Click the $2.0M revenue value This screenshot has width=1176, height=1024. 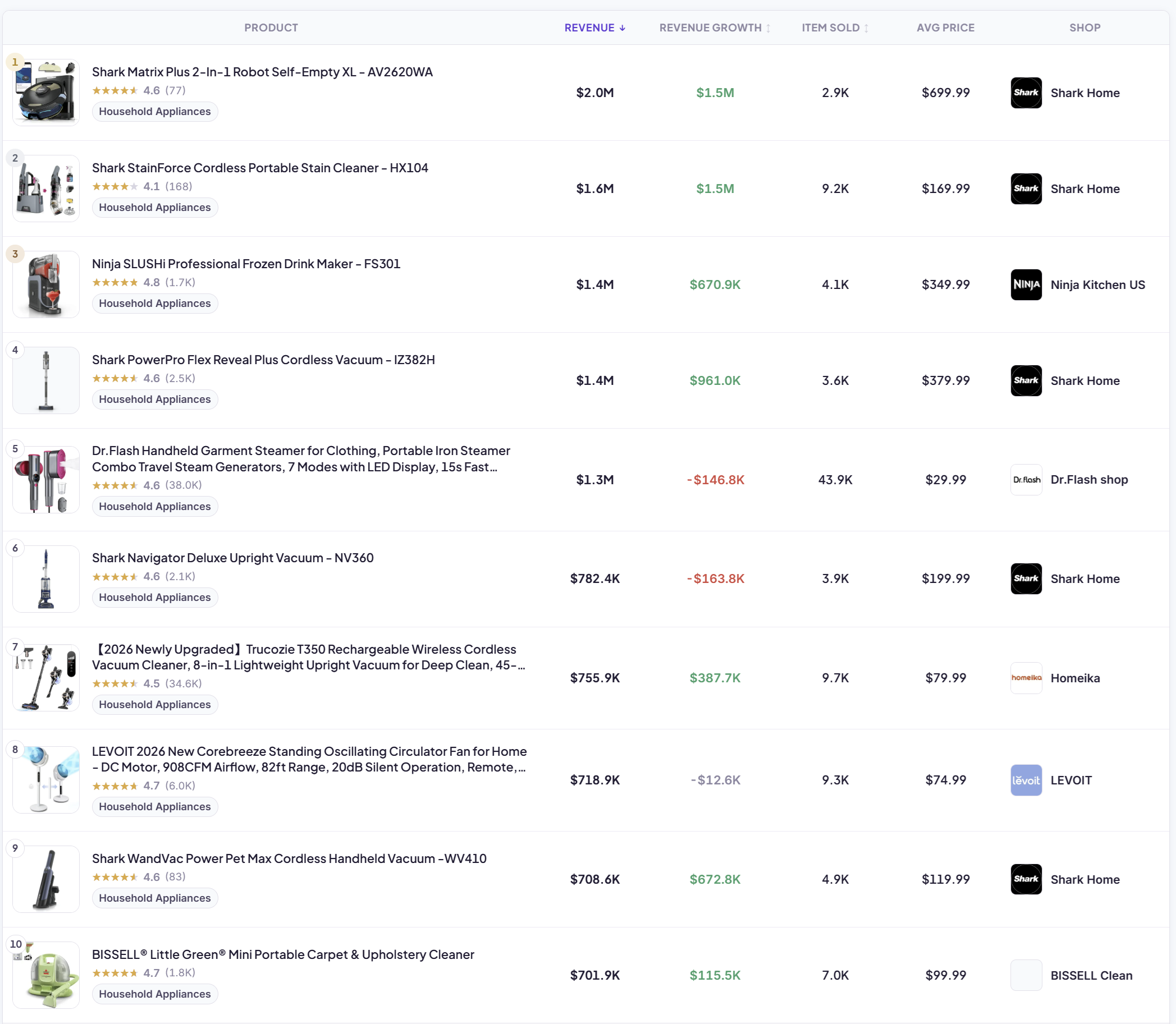point(594,93)
